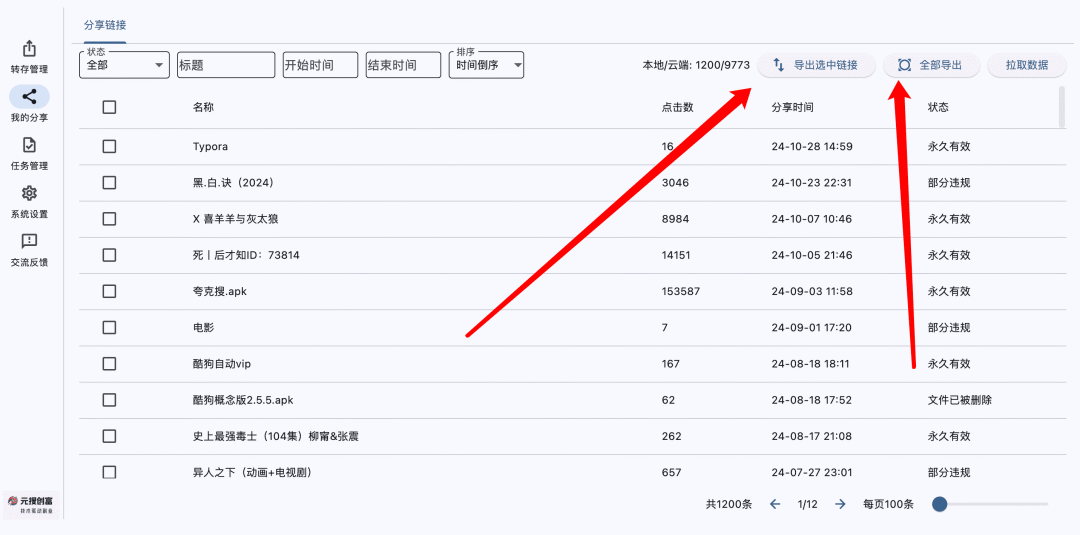Click 部分违规 status in 电影 row

tap(949, 328)
